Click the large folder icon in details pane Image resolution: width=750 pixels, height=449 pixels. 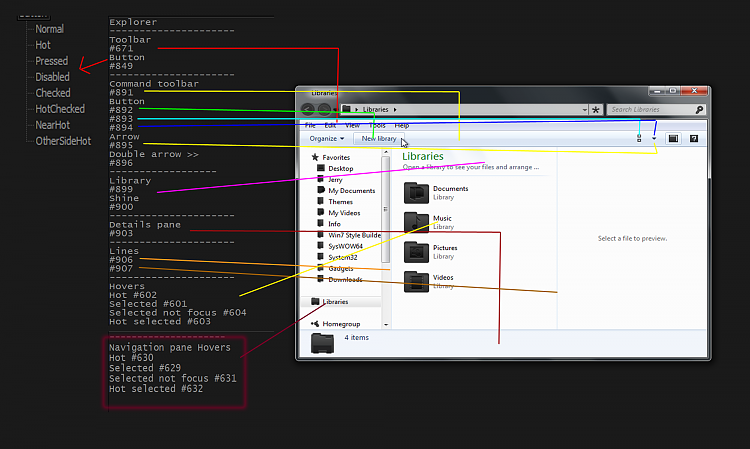tap(322, 343)
